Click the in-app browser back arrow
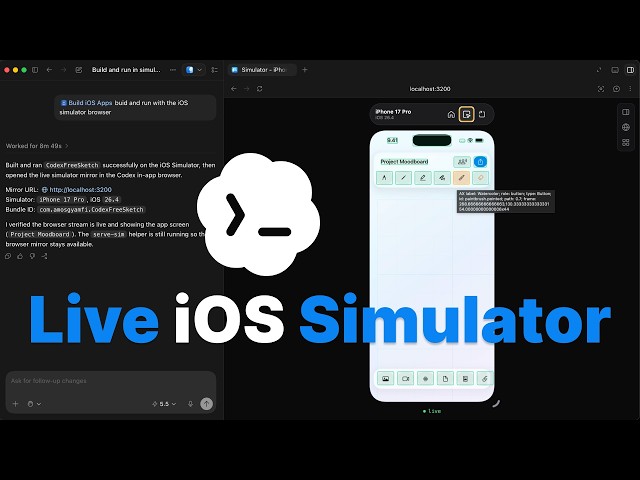Screen dimensions: 640x480 tap(234, 89)
